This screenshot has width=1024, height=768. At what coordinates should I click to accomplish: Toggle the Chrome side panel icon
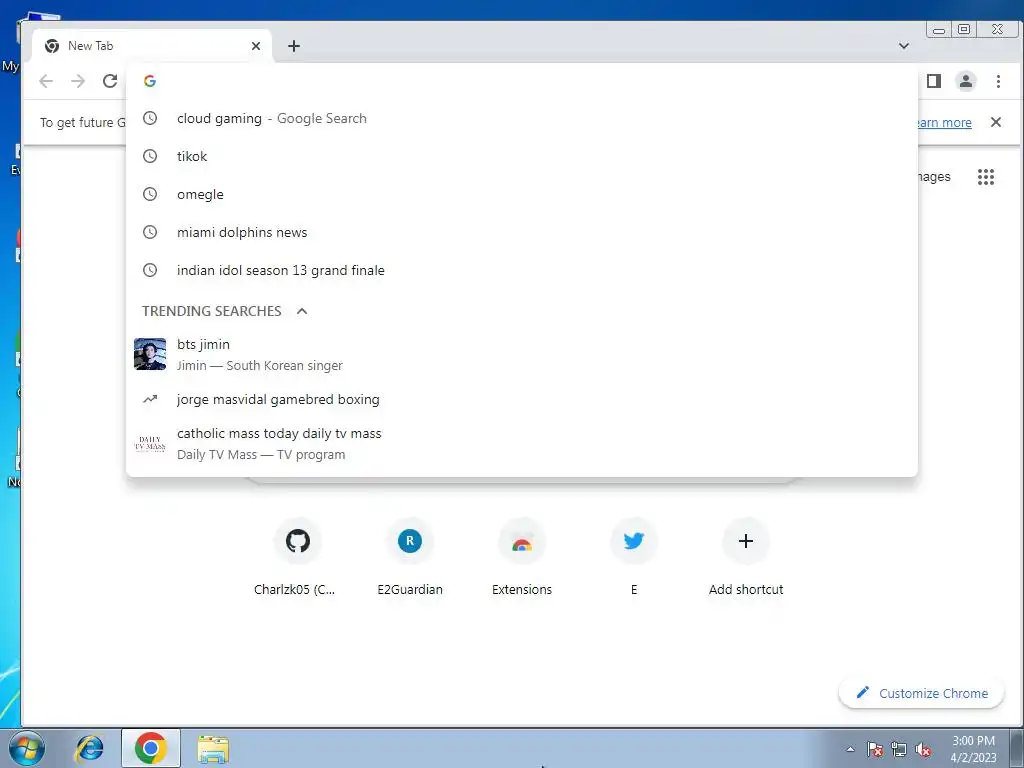point(934,81)
